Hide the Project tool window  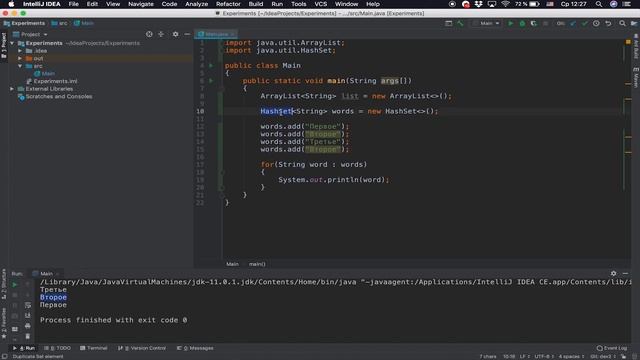[x=187, y=34]
